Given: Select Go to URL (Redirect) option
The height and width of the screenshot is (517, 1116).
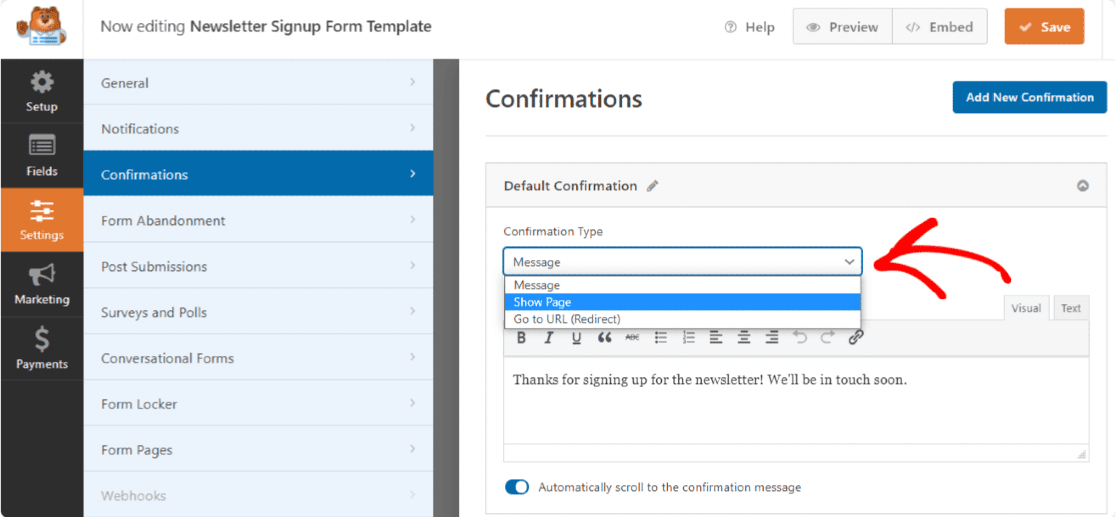Looking at the screenshot, I should pos(683,319).
